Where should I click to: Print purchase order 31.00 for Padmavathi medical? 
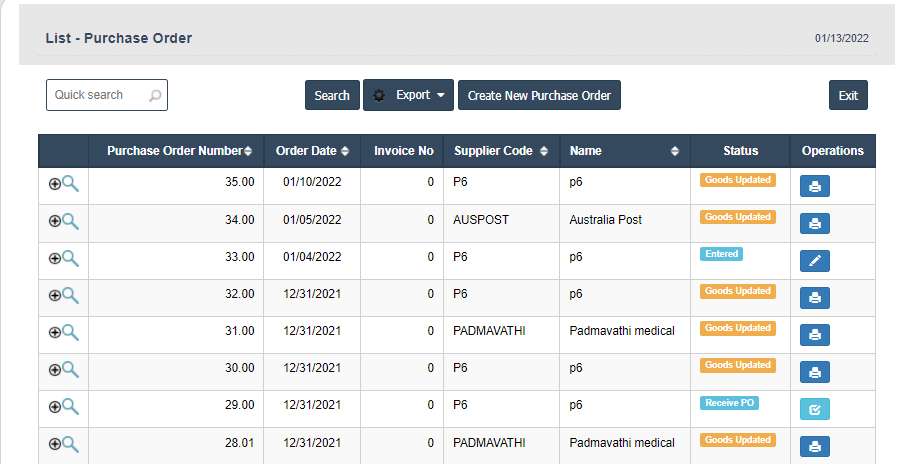coord(814,335)
